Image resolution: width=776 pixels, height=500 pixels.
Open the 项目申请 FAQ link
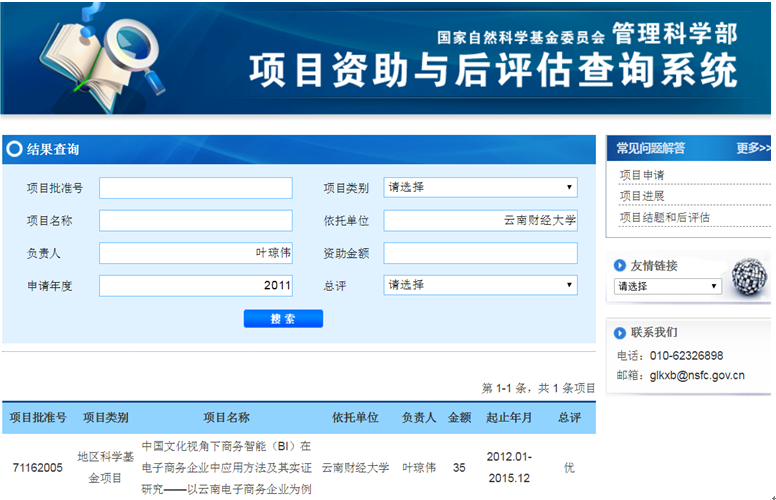point(642,175)
